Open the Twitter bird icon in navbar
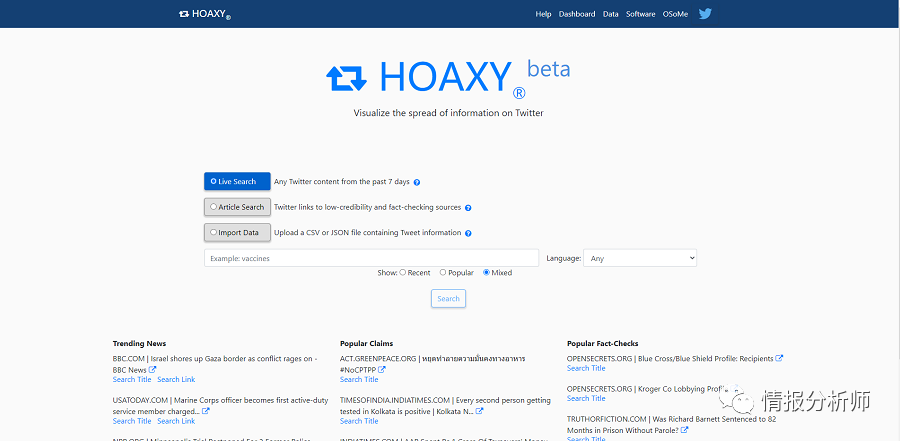The width and height of the screenshot is (900, 441). (705, 14)
